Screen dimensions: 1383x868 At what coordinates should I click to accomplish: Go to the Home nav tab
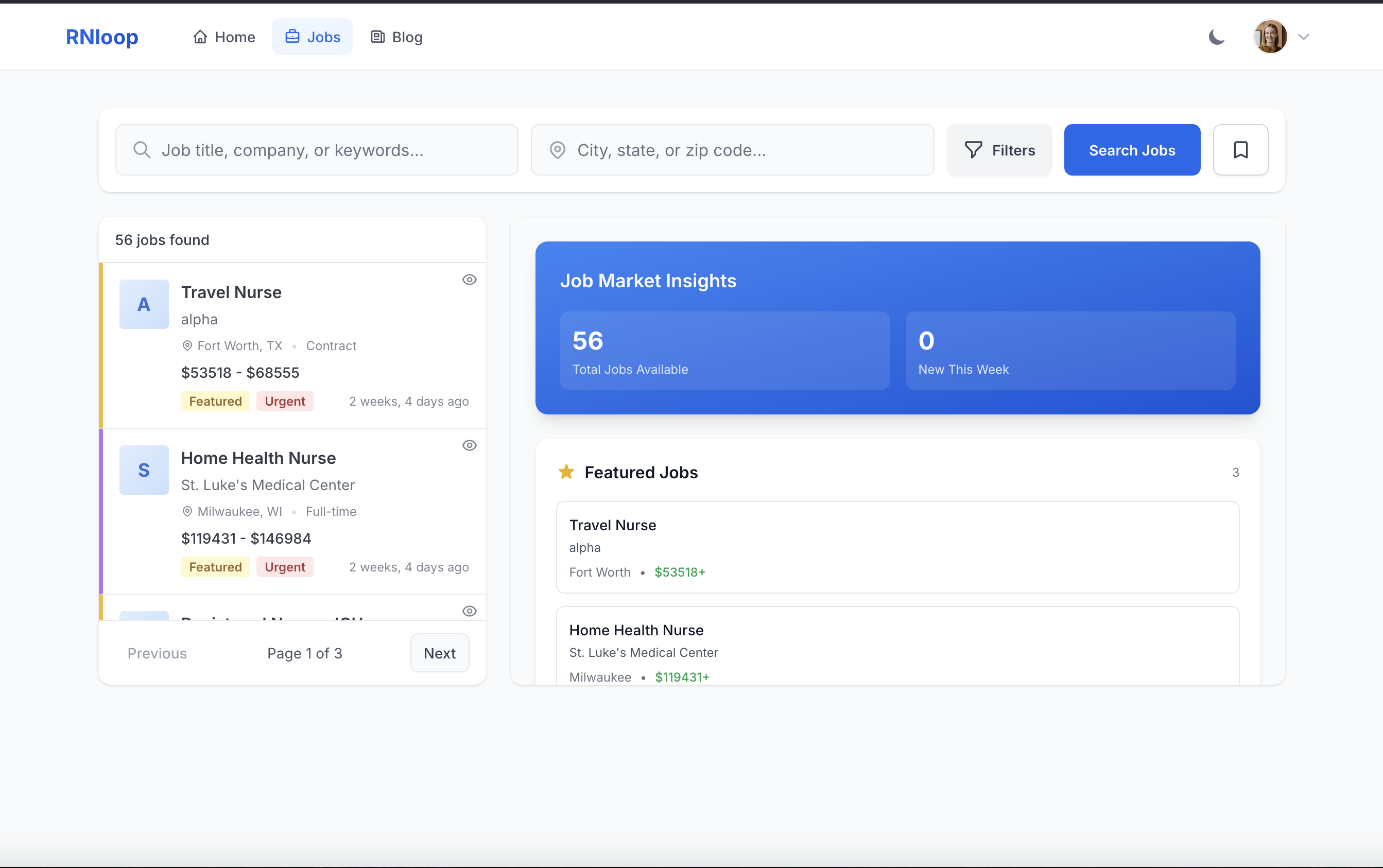pos(224,37)
